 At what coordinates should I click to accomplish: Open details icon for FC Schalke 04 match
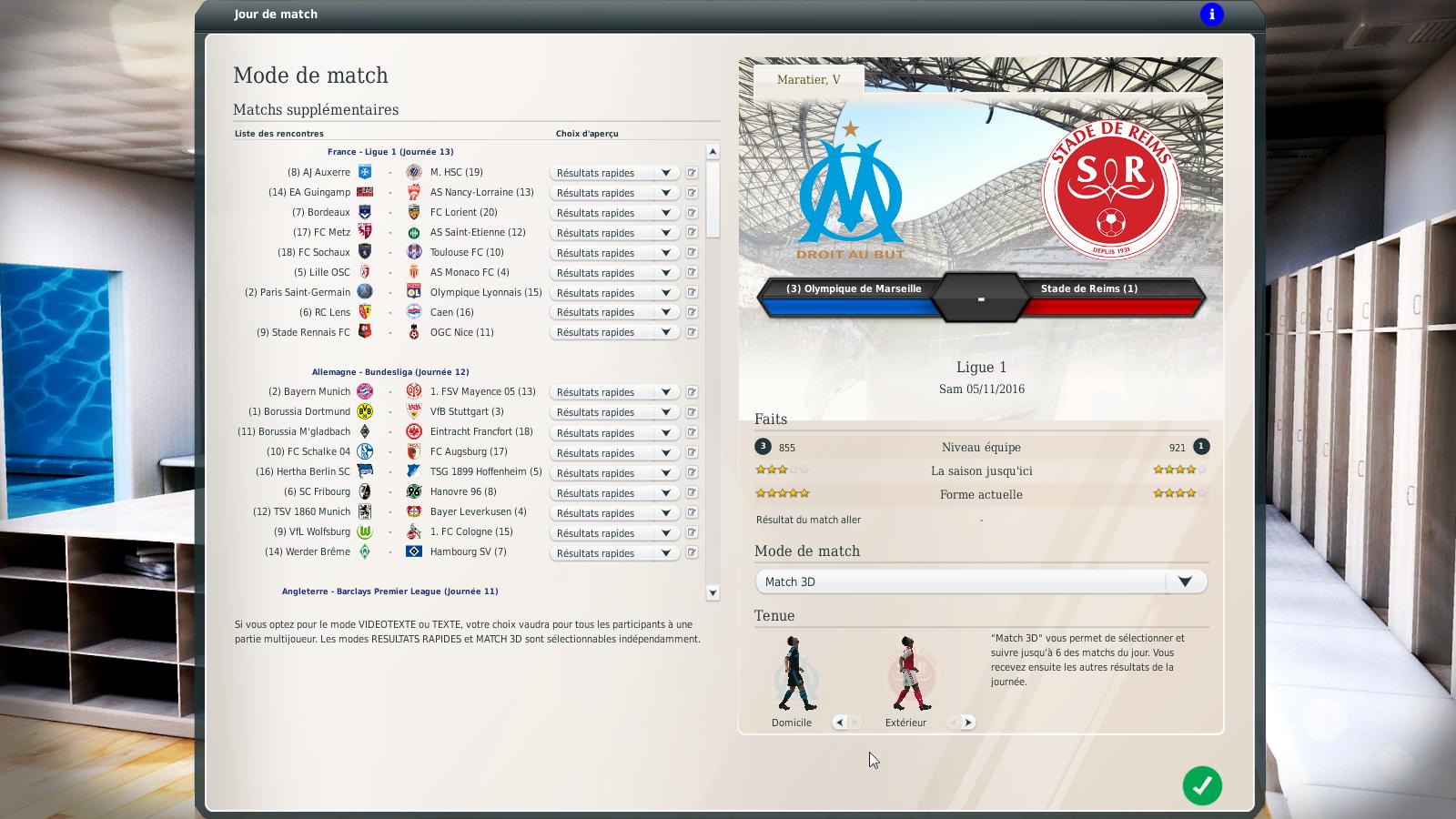click(x=692, y=452)
